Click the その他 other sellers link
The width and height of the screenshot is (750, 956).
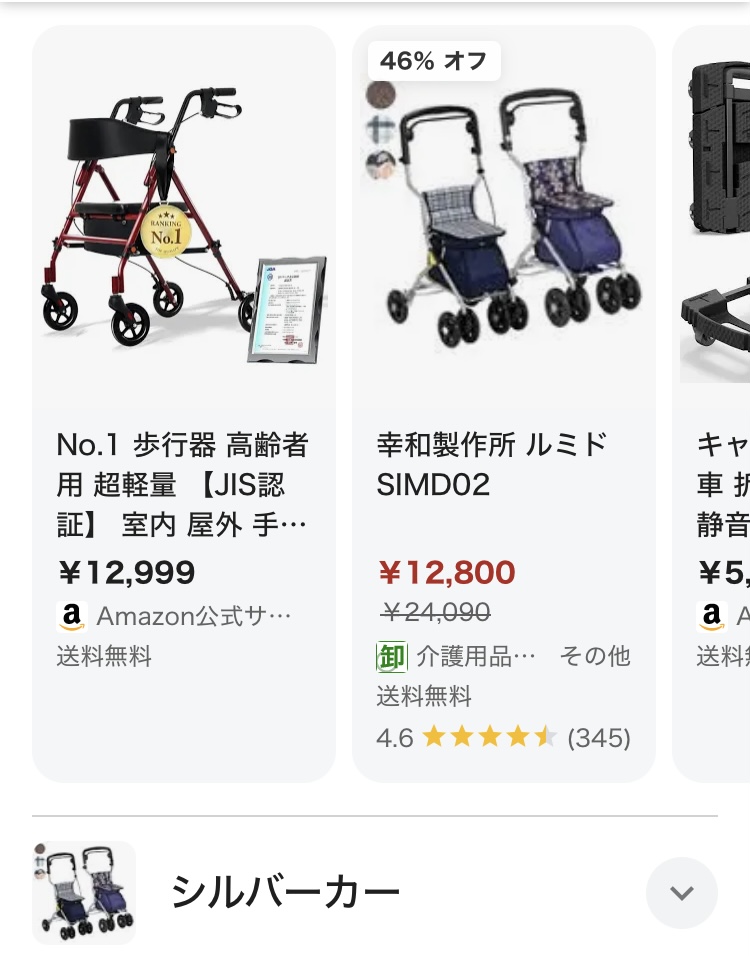[x=595, y=657]
